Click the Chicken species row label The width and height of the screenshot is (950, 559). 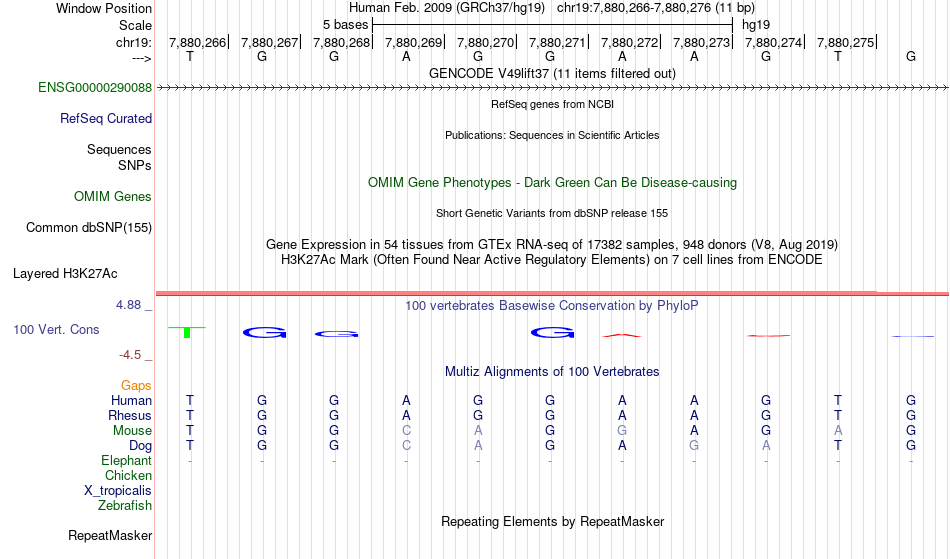pos(128,476)
